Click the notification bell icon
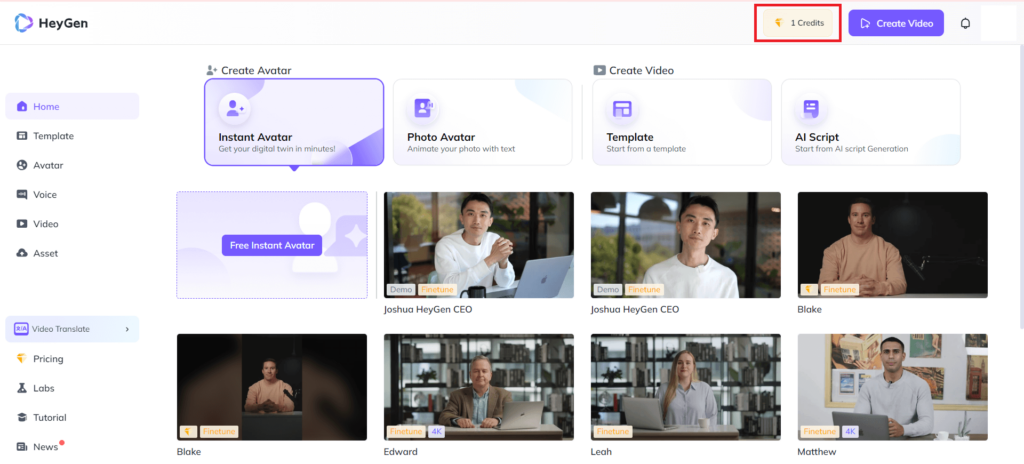The height and width of the screenshot is (464, 1024). click(965, 23)
